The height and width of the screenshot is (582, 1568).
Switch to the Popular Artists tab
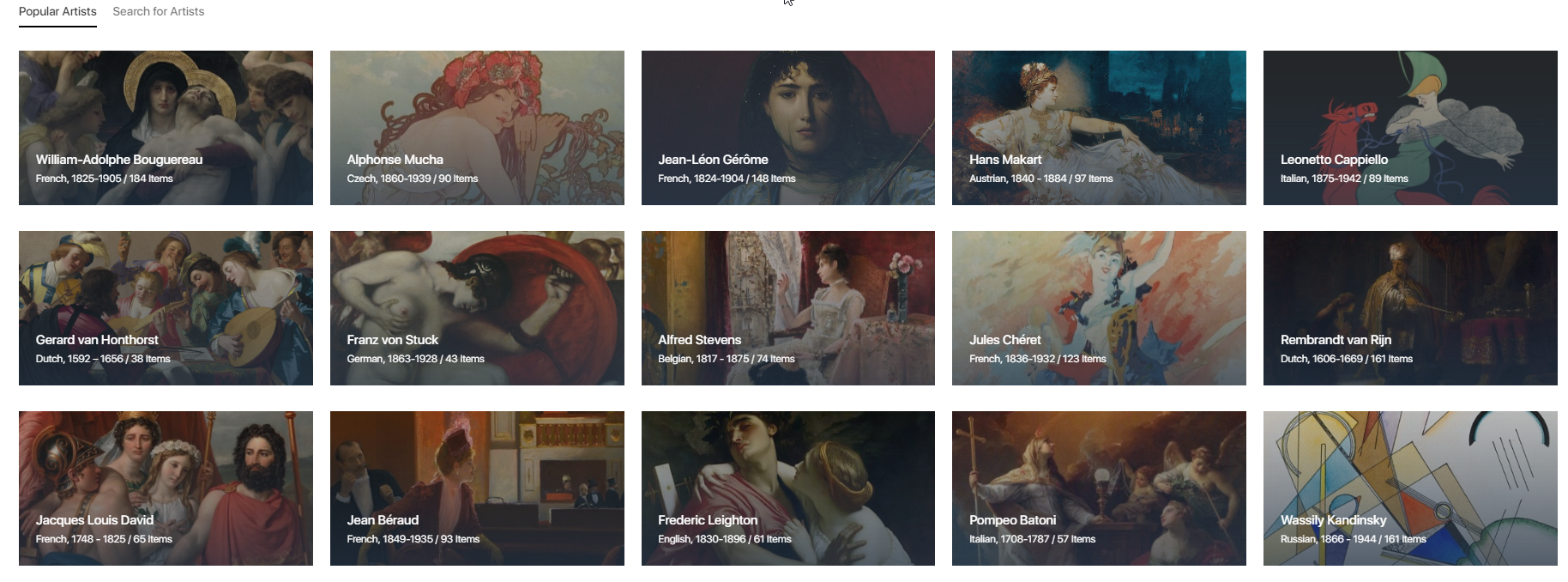click(x=57, y=12)
